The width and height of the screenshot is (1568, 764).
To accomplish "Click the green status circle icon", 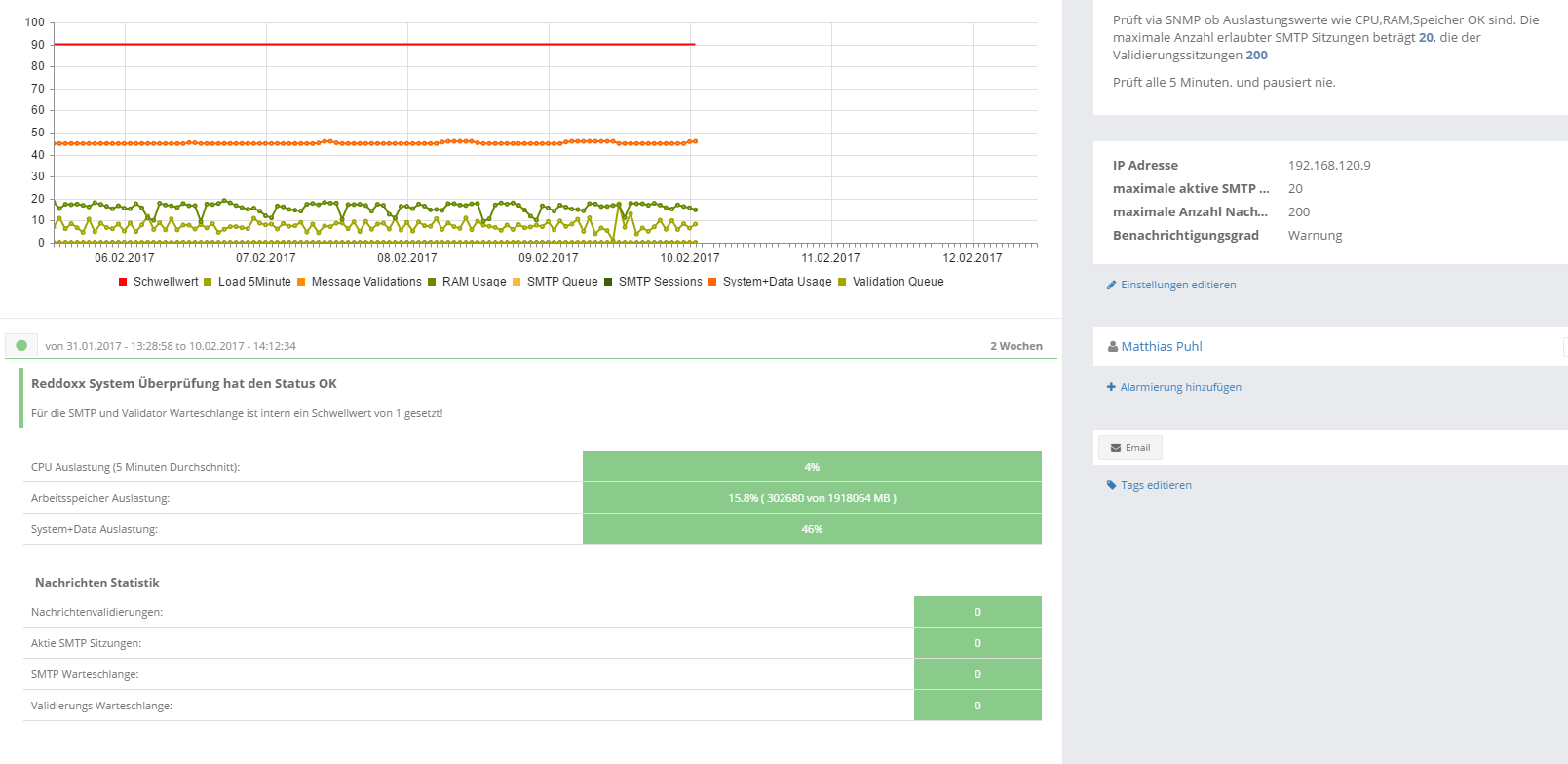I will [x=21, y=345].
